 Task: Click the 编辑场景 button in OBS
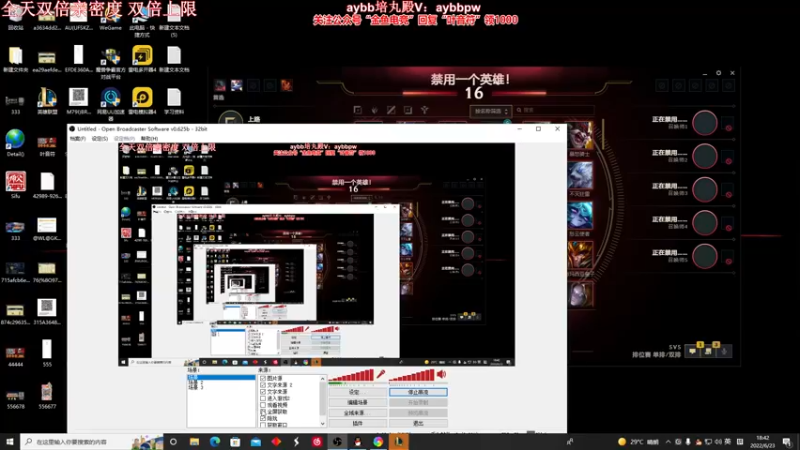tap(357, 403)
